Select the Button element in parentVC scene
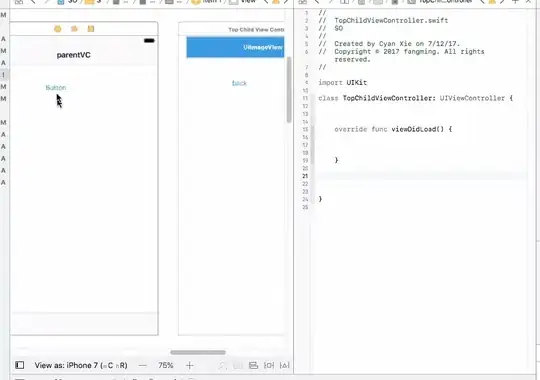Viewport: 540px width, 380px height. click(56, 88)
